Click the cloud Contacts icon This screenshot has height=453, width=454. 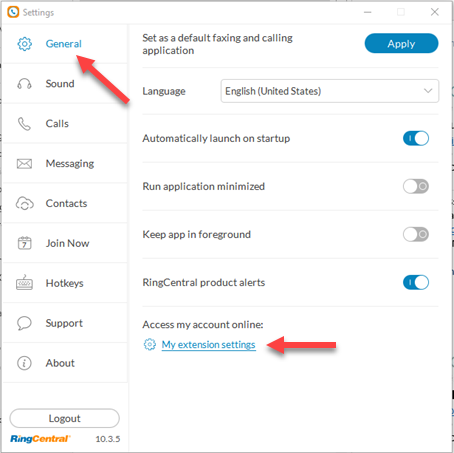[25, 203]
